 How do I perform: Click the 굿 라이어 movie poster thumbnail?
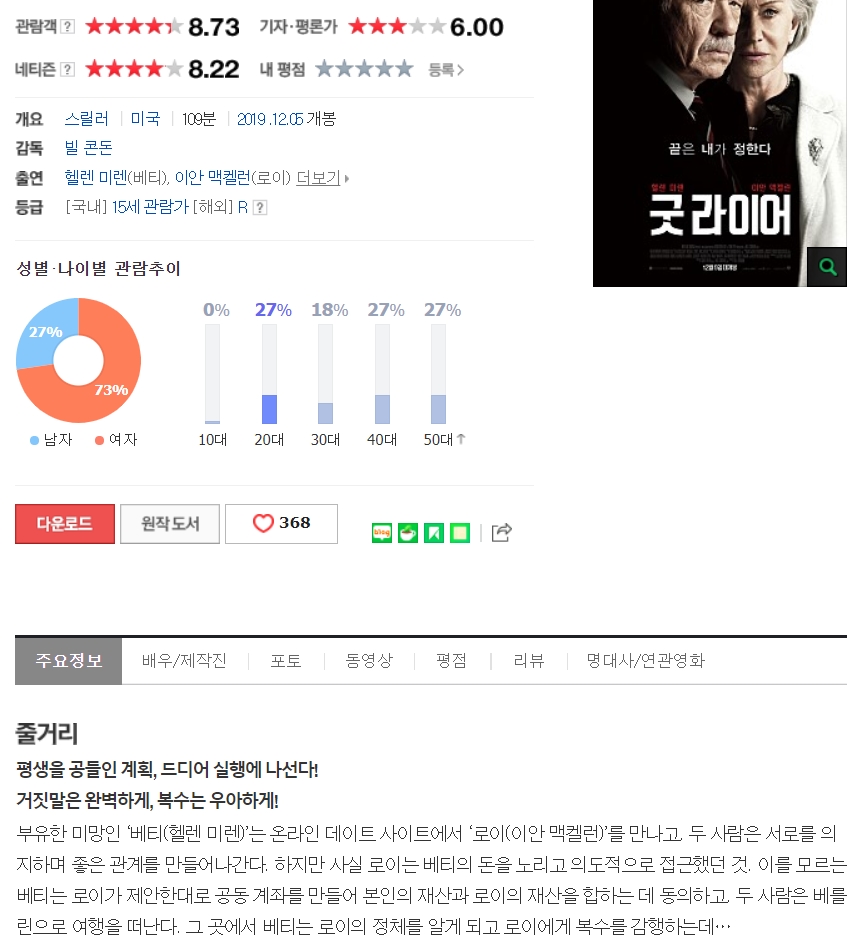[x=720, y=143]
